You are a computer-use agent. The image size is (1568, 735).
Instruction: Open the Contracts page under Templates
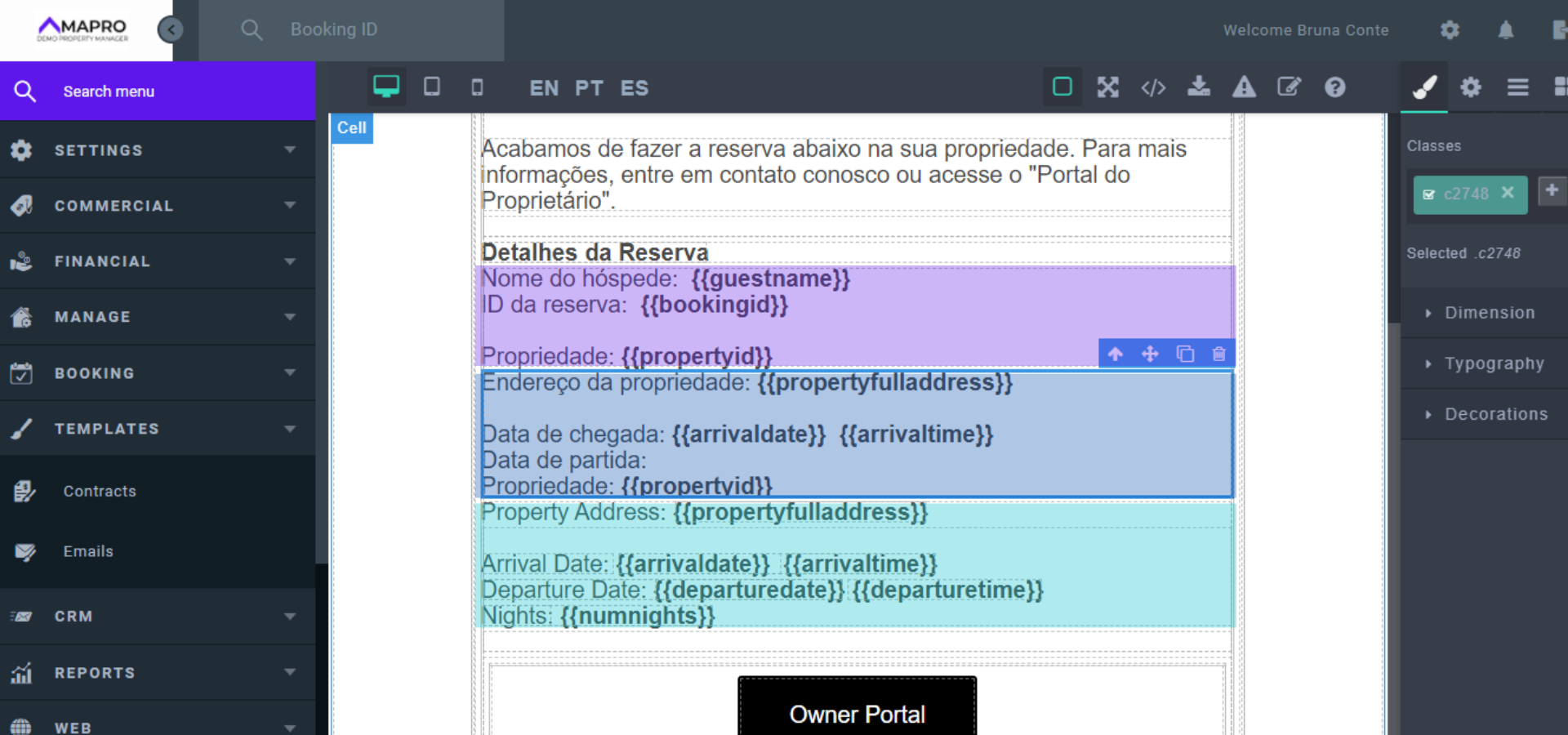tap(100, 491)
